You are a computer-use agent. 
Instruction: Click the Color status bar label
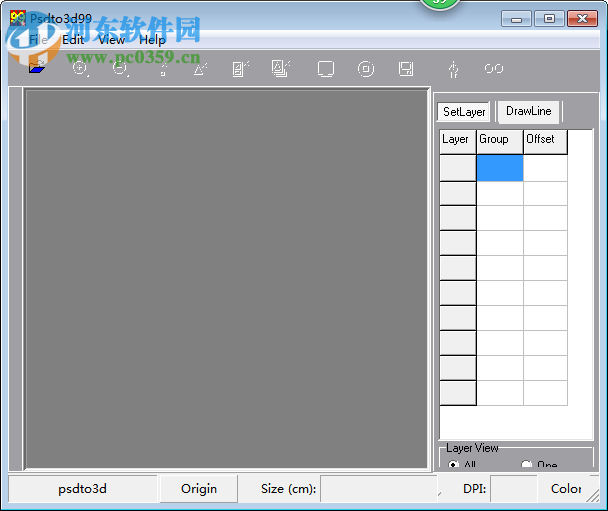pos(566,489)
